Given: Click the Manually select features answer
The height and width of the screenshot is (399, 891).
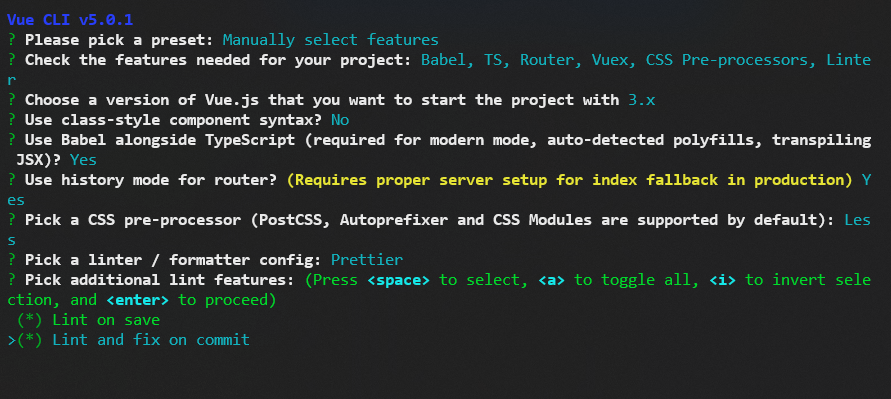Looking at the screenshot, I should pyautogui.click(x=331, y=40).
